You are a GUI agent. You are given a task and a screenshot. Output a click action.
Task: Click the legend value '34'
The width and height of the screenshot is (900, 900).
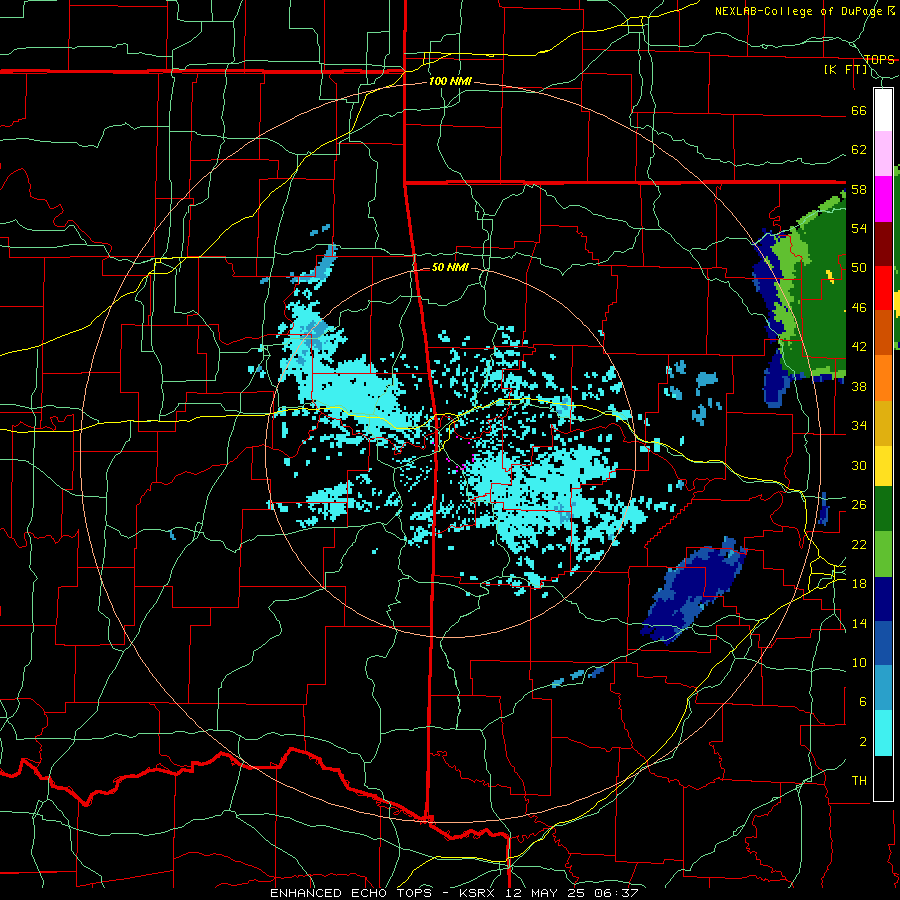[859, 426]
